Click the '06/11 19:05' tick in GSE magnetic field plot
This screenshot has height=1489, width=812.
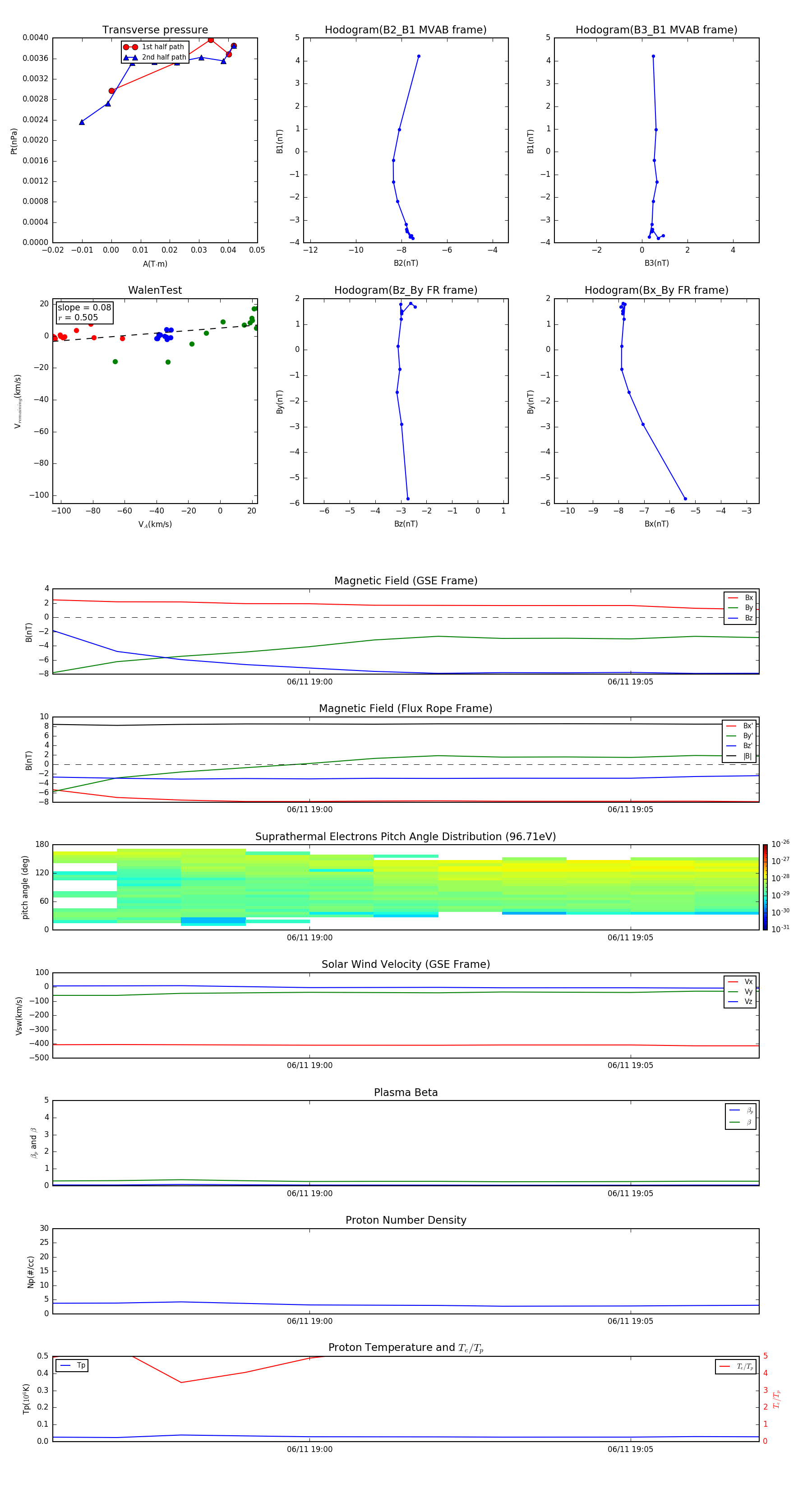pos(631,682)
